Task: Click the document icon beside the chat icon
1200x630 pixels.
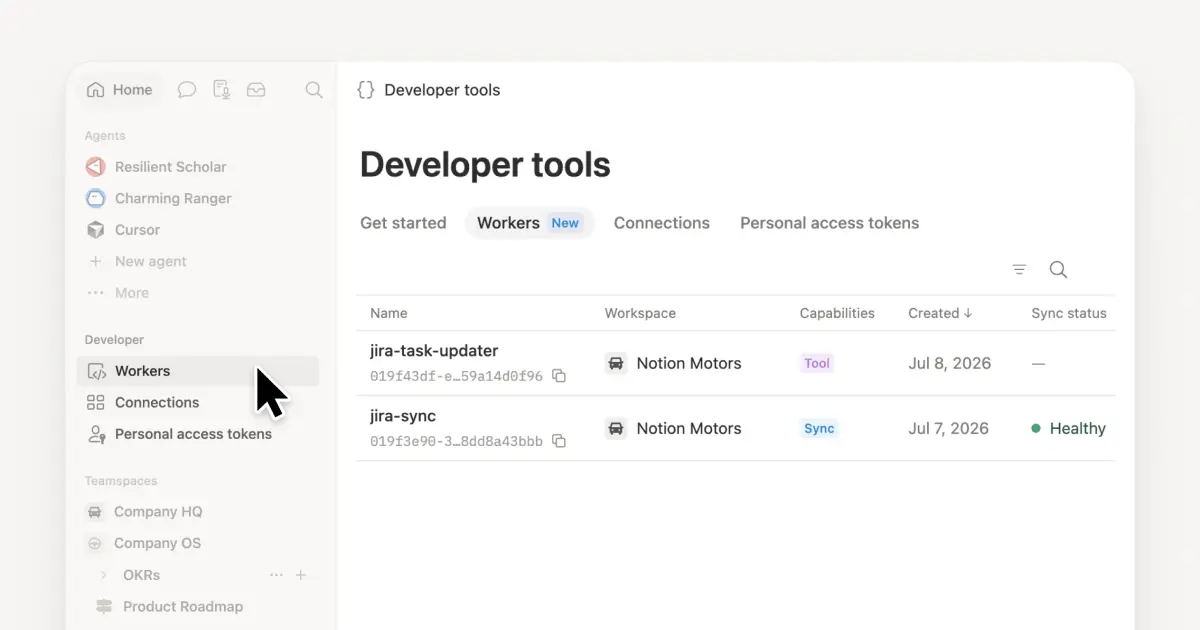Action: (222, 90)
